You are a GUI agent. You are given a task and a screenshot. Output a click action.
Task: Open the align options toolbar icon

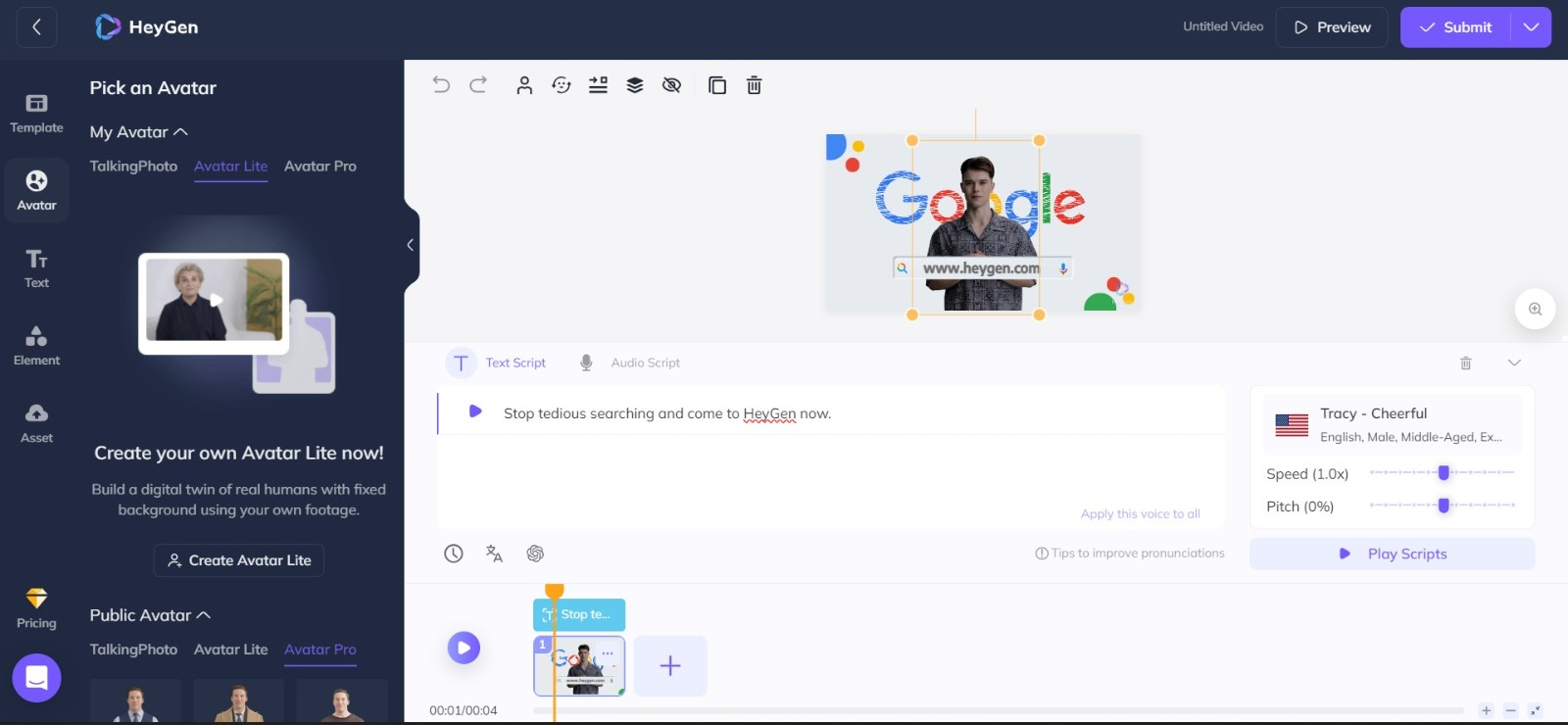tap(598, 85)
